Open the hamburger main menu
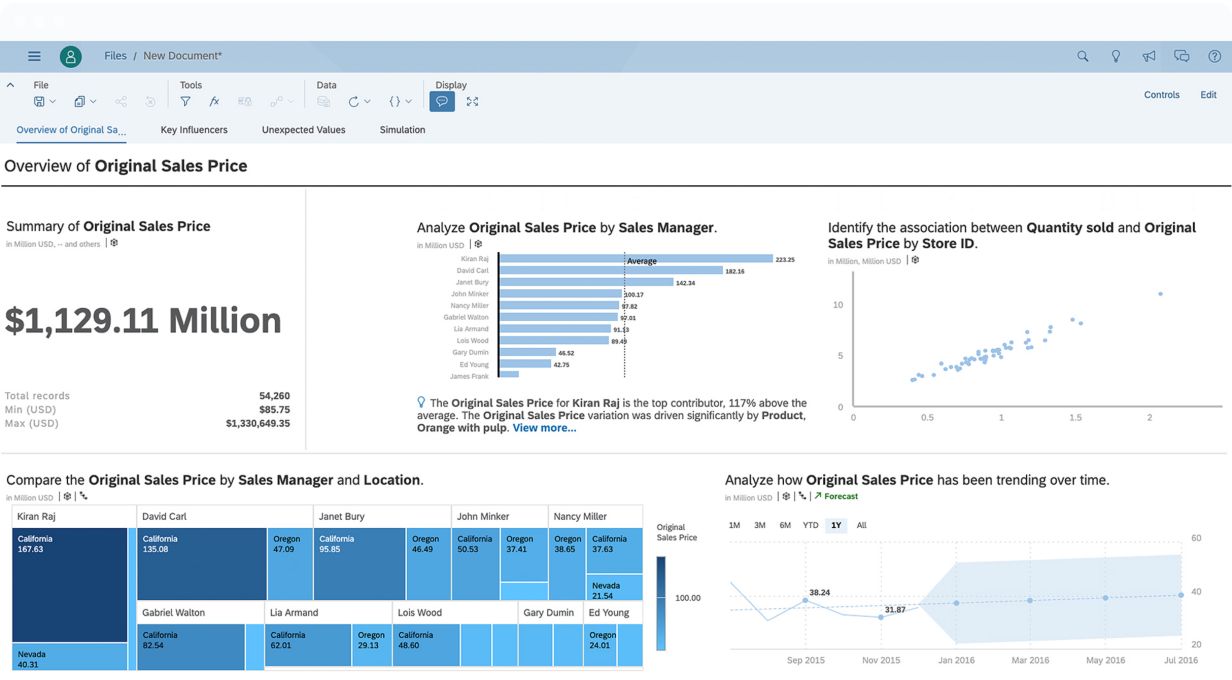 click(34, 56)
